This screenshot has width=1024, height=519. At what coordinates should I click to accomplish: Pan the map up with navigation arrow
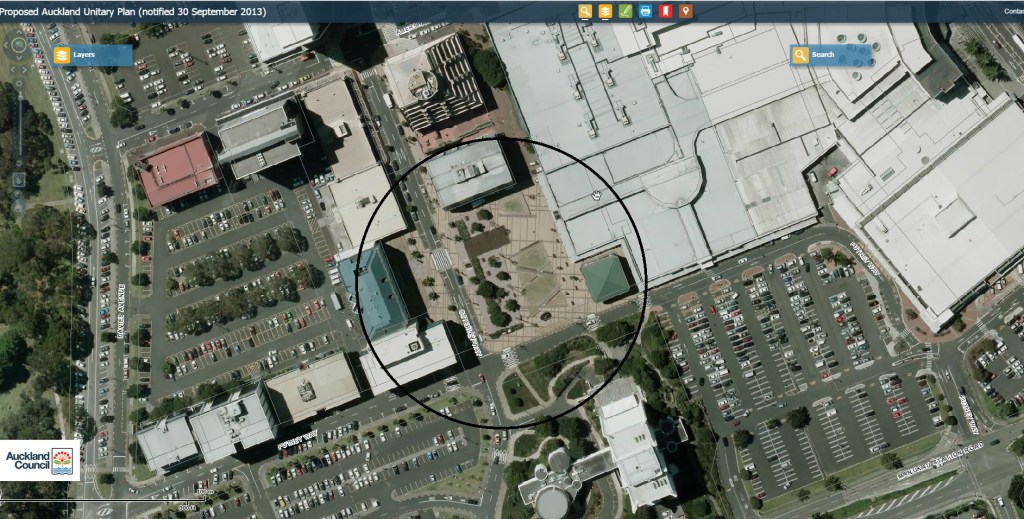tap(19, 34)
